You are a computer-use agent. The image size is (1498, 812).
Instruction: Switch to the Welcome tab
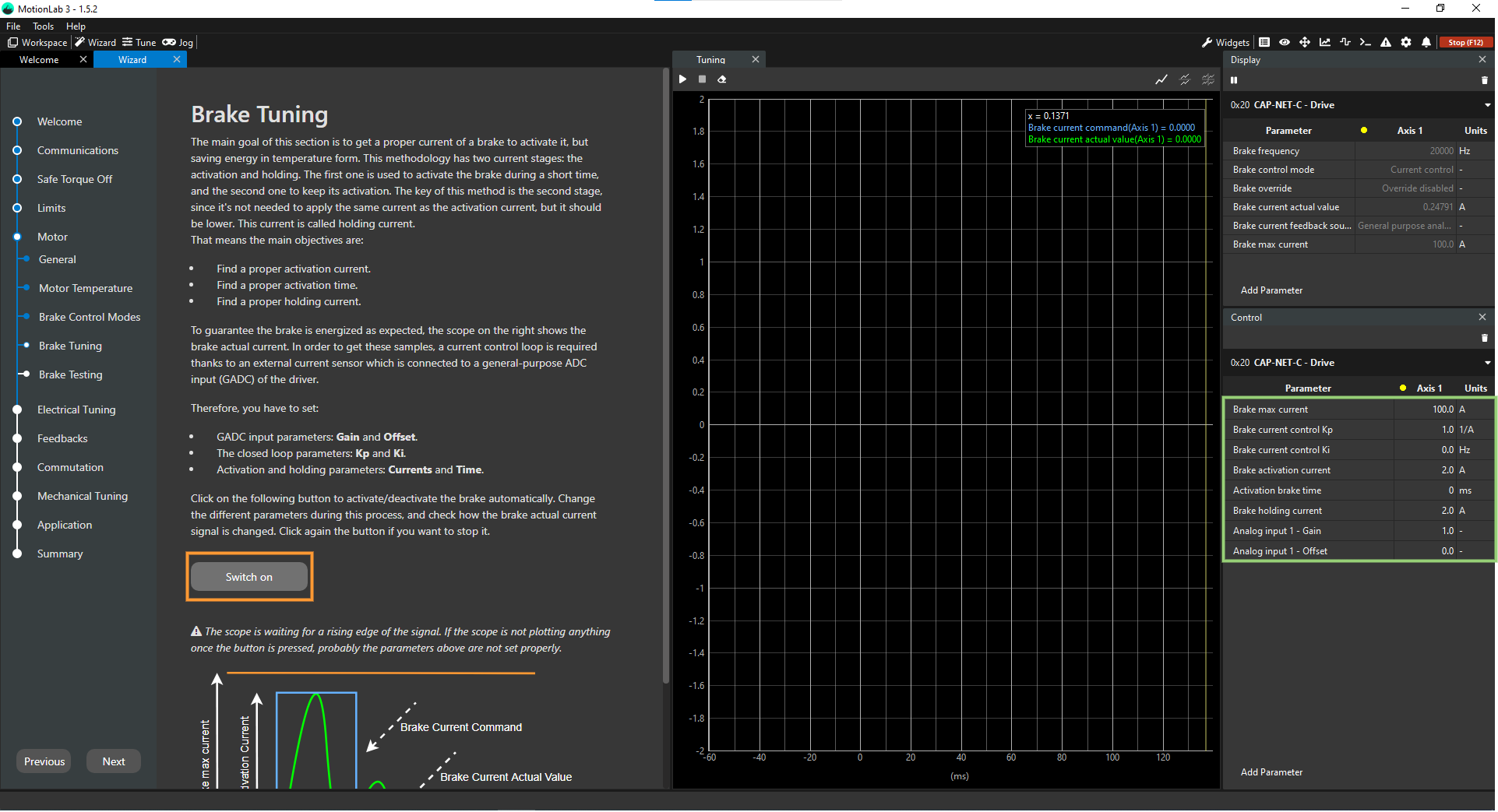pyautogui.click(x=39, y=60)
